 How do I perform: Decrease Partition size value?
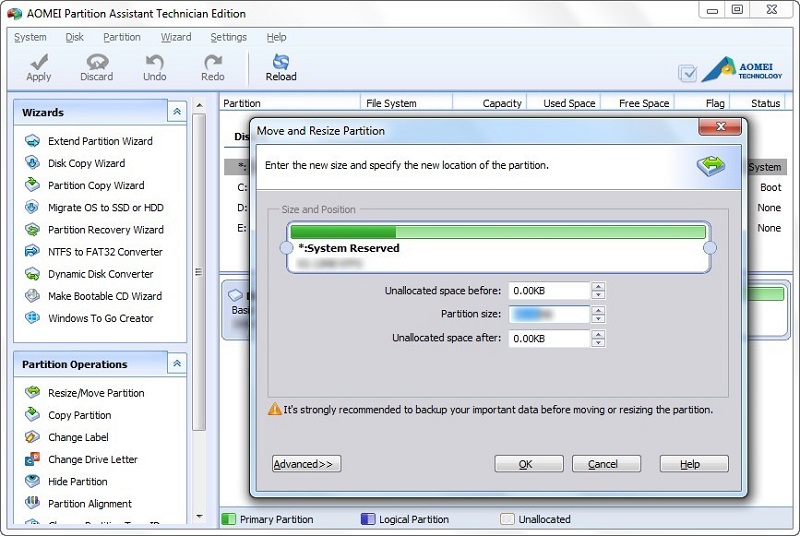pos(598,318)
